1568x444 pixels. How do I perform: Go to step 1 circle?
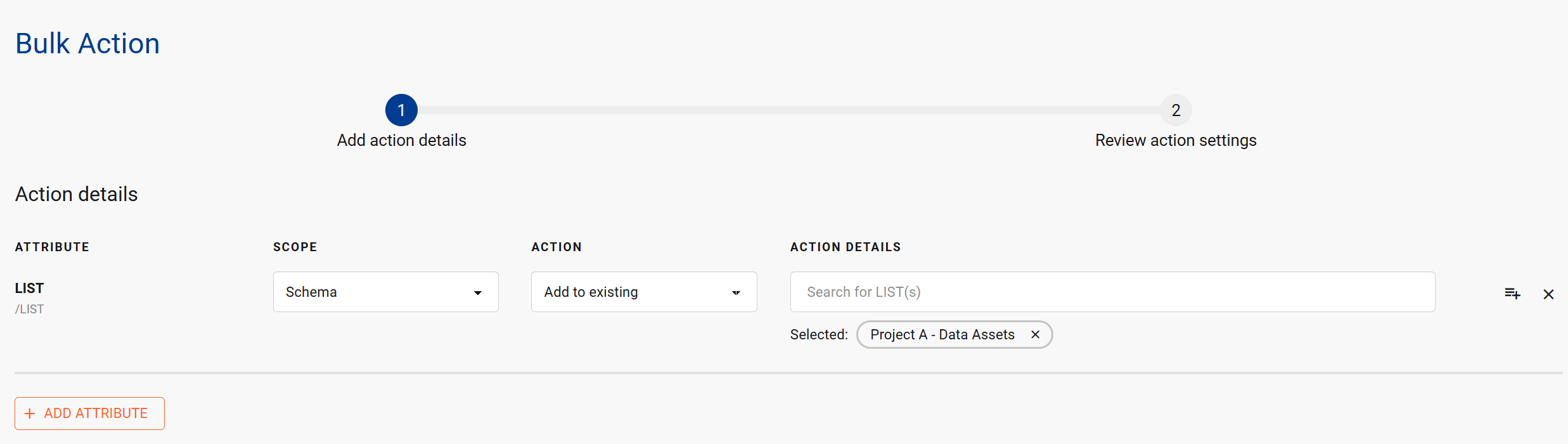pos(401,110)
